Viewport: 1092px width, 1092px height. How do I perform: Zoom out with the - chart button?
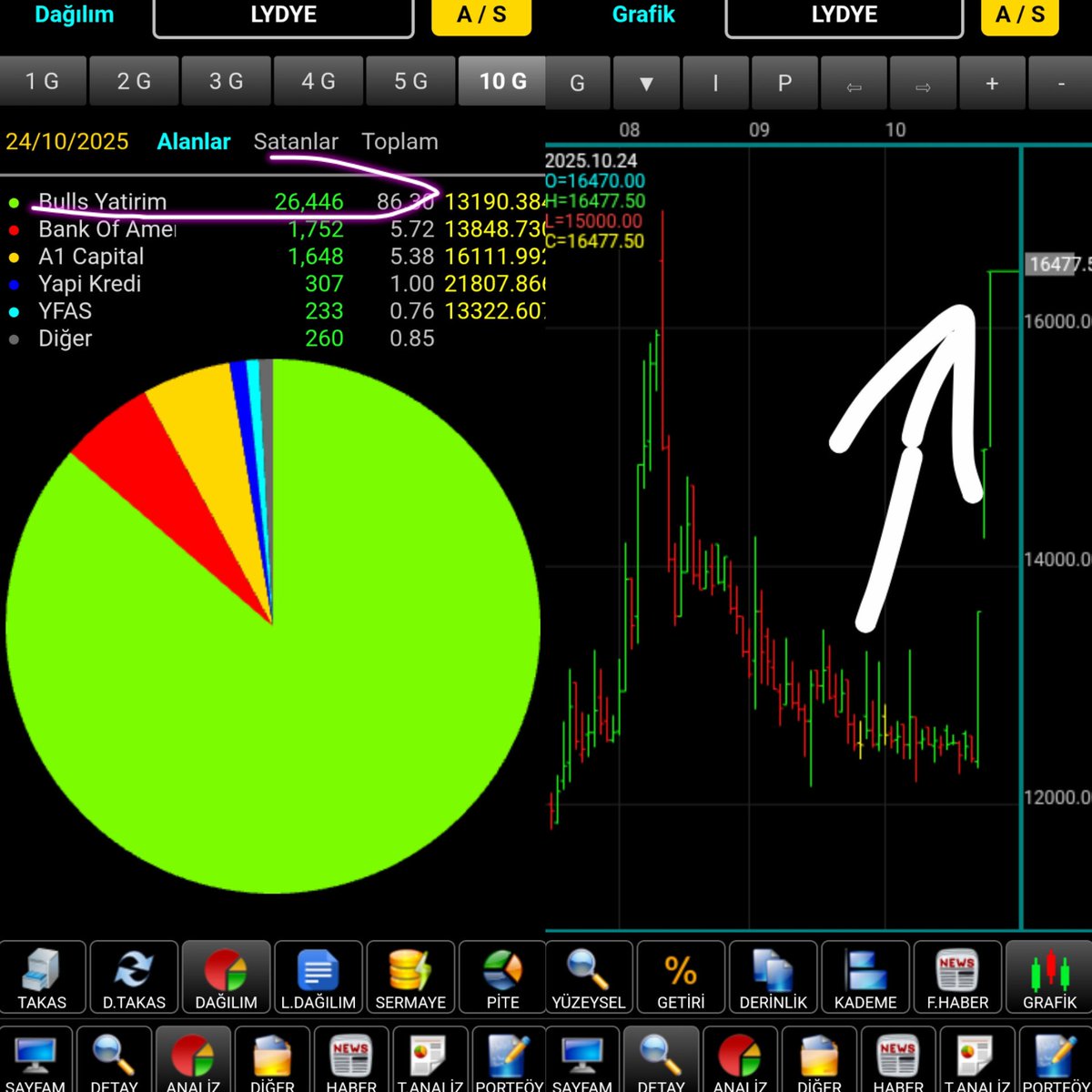point(1061,83)
